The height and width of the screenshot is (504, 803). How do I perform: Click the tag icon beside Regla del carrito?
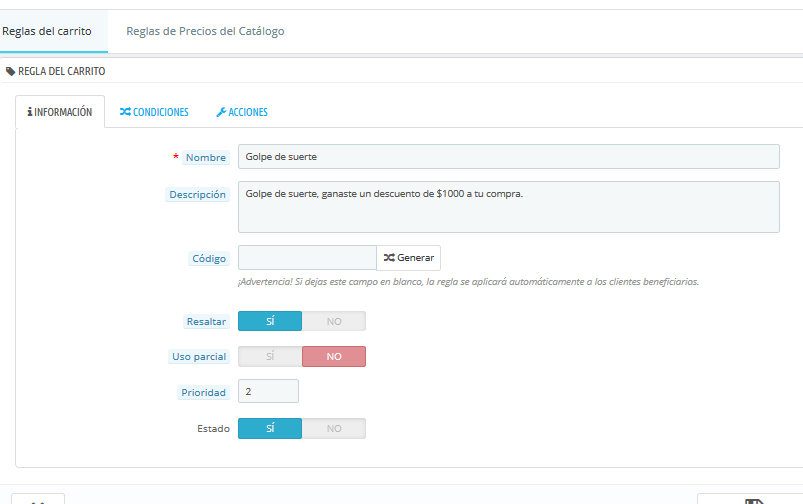click(11, 72)
